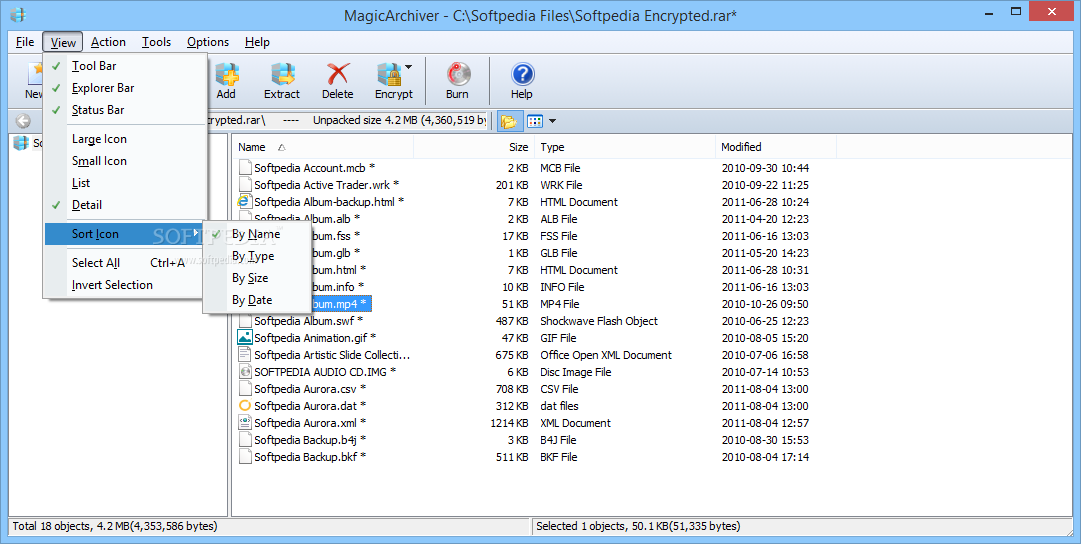Click the 1214 KB size cell
This screenshot has width=1081, height=544.
(509, 423)
